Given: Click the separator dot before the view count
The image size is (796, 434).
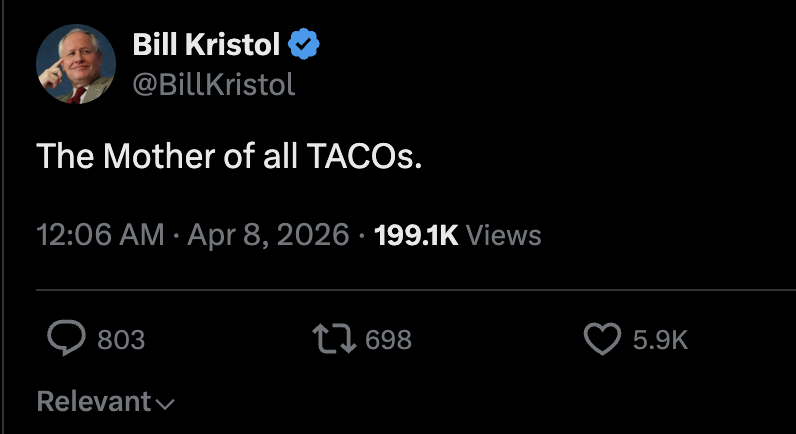Looking at the screenshot, I should pyautogui.click(x=361, y=236).
